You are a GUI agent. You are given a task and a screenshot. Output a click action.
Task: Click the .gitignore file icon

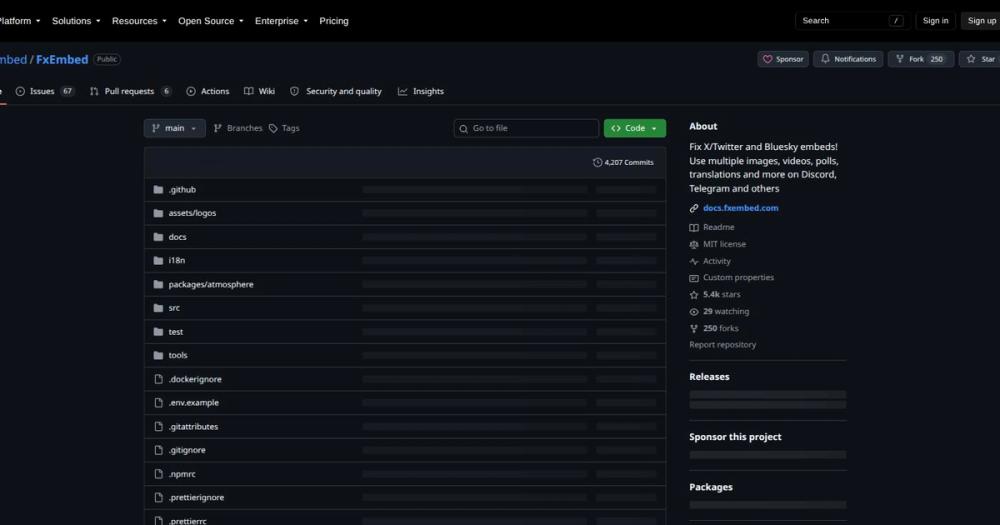(x=158, y=450)
